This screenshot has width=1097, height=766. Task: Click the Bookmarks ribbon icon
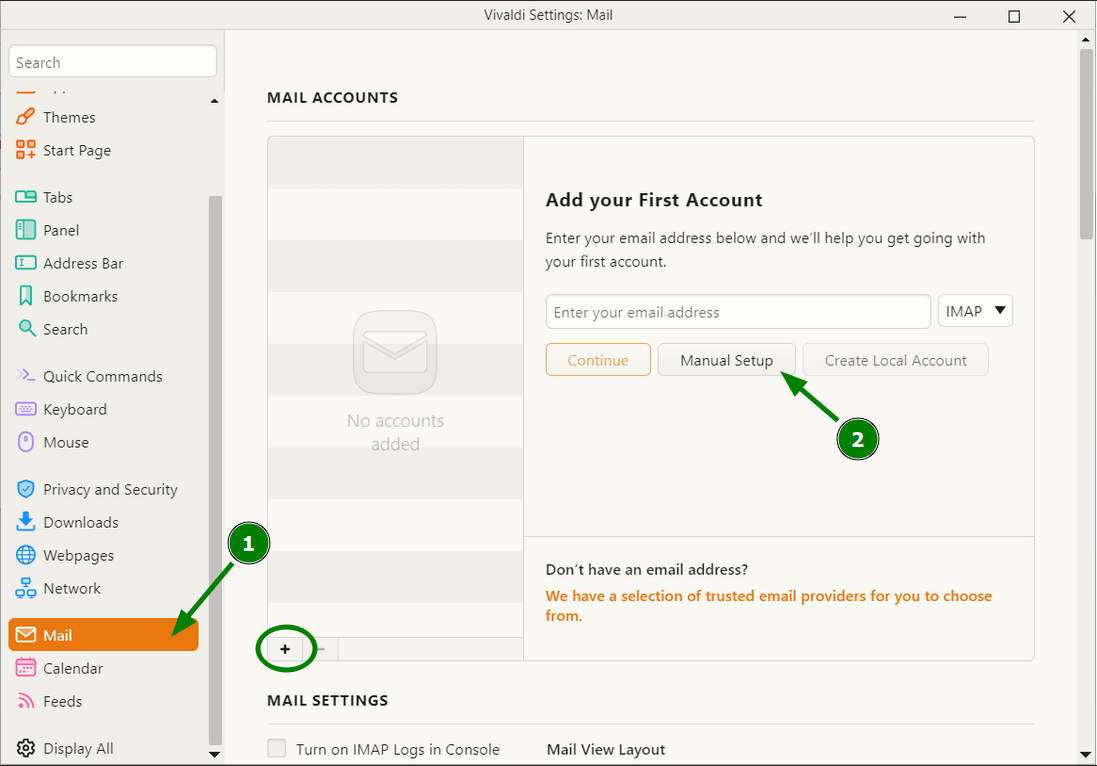point(25,296)
